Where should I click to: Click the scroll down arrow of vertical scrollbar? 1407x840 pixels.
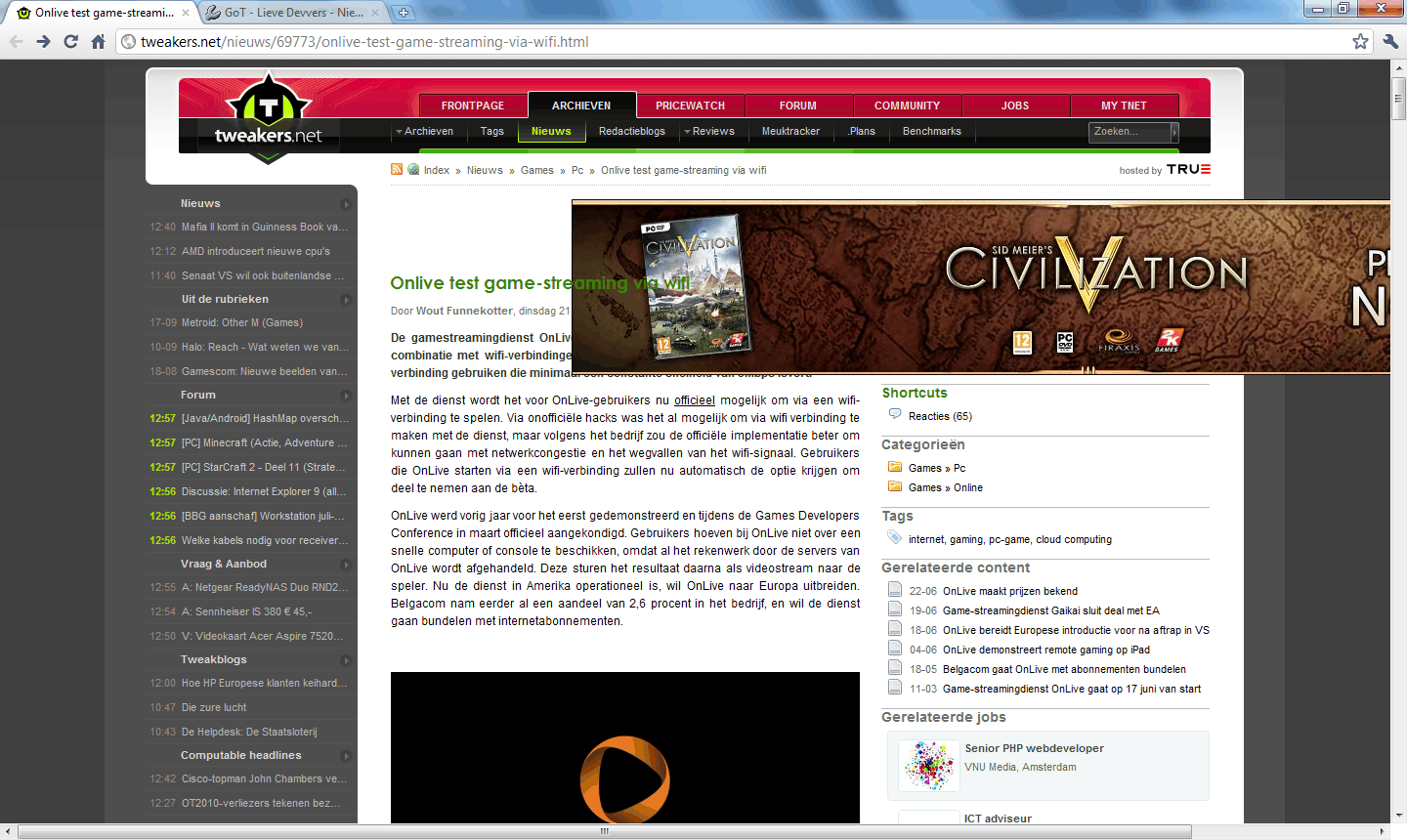[1398, 815]
